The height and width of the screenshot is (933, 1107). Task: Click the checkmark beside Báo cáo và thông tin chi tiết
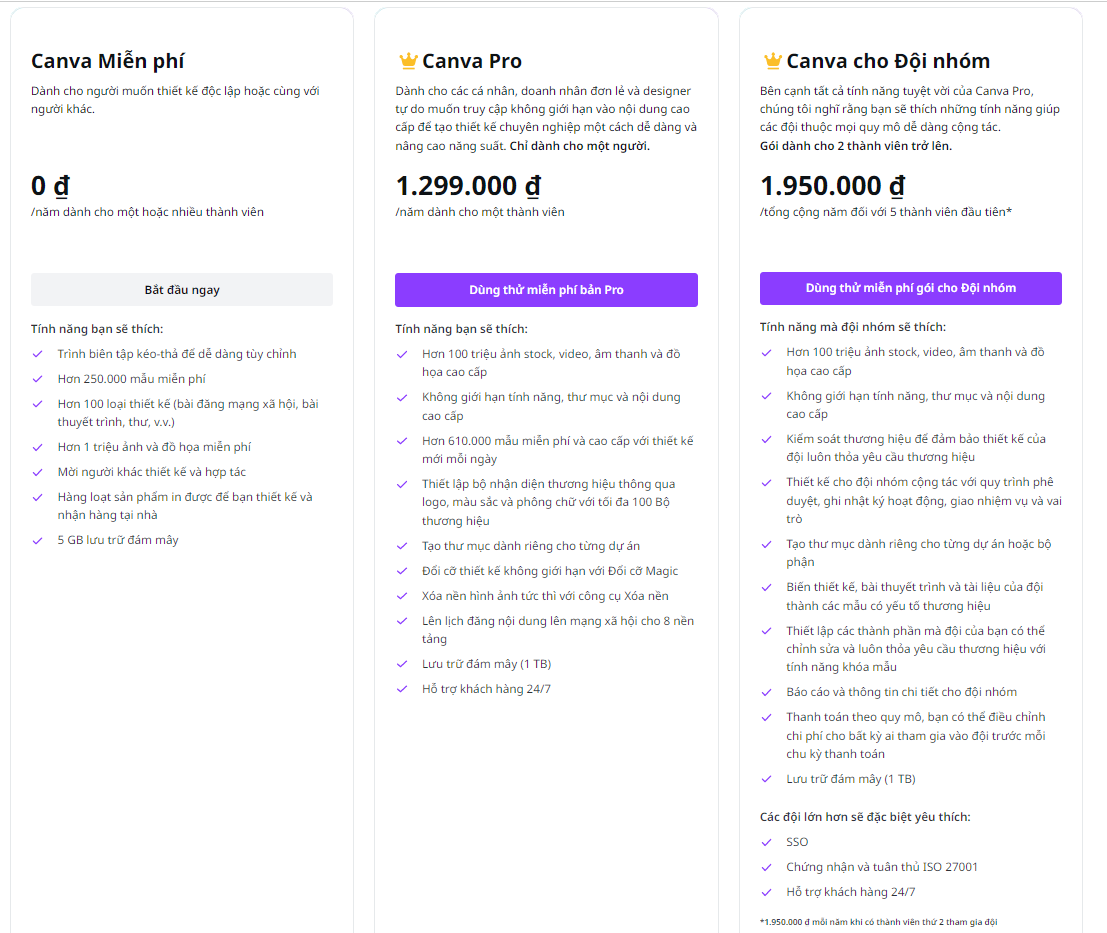767,692
